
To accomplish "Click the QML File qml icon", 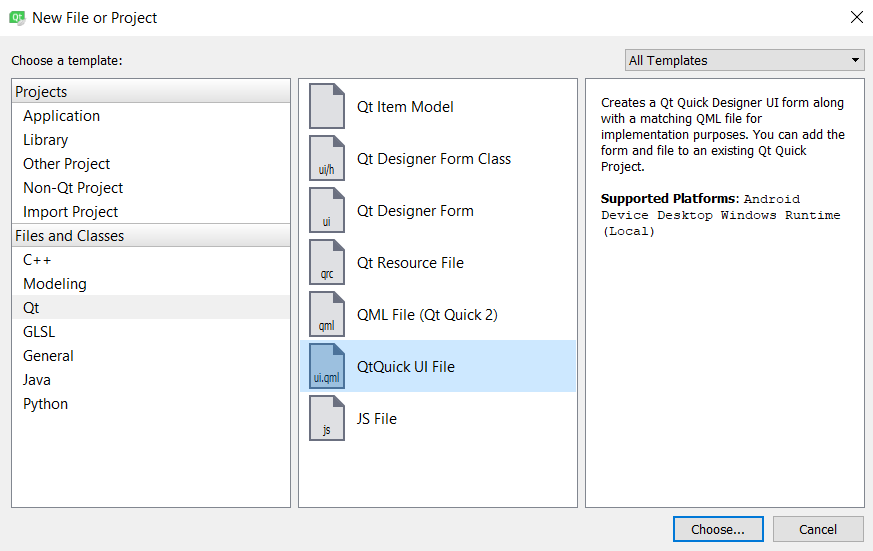I will click(326, 315).
